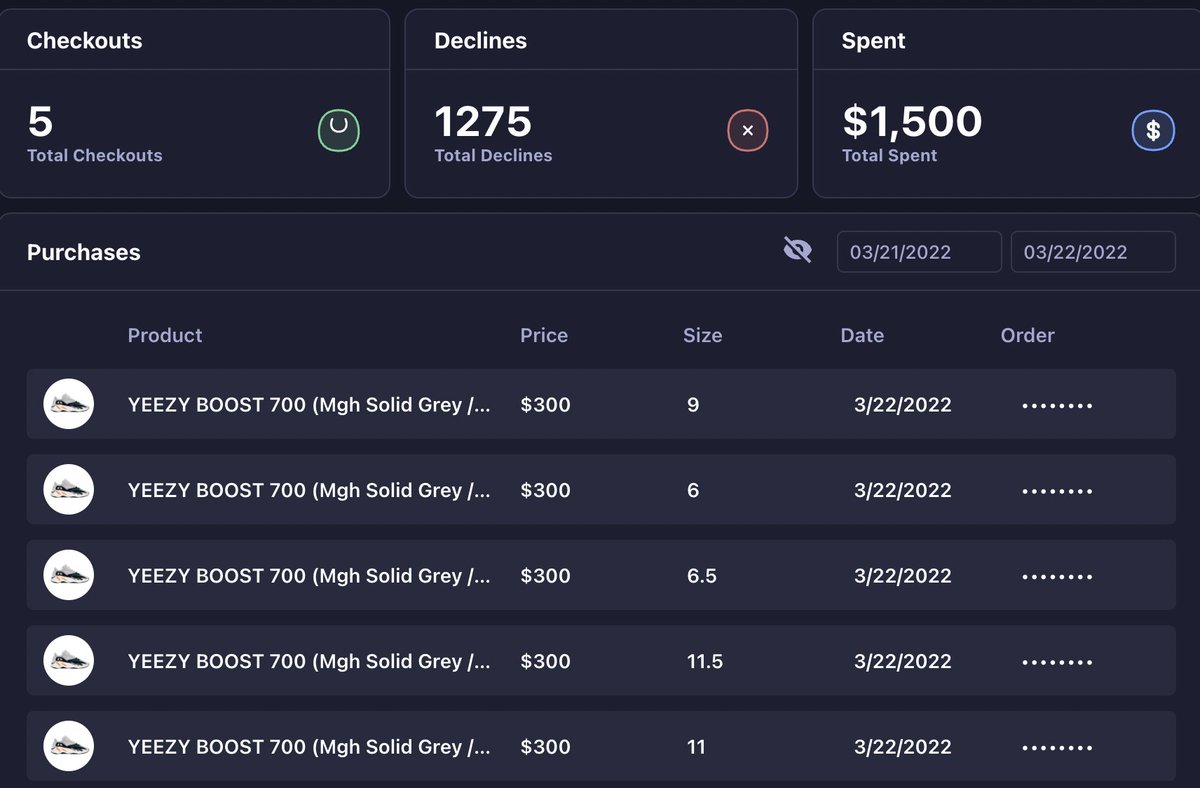The image size is (1200, 788).
Task: Reveal hidden order number in size 6 row
Action: [x=1057, y=492]
